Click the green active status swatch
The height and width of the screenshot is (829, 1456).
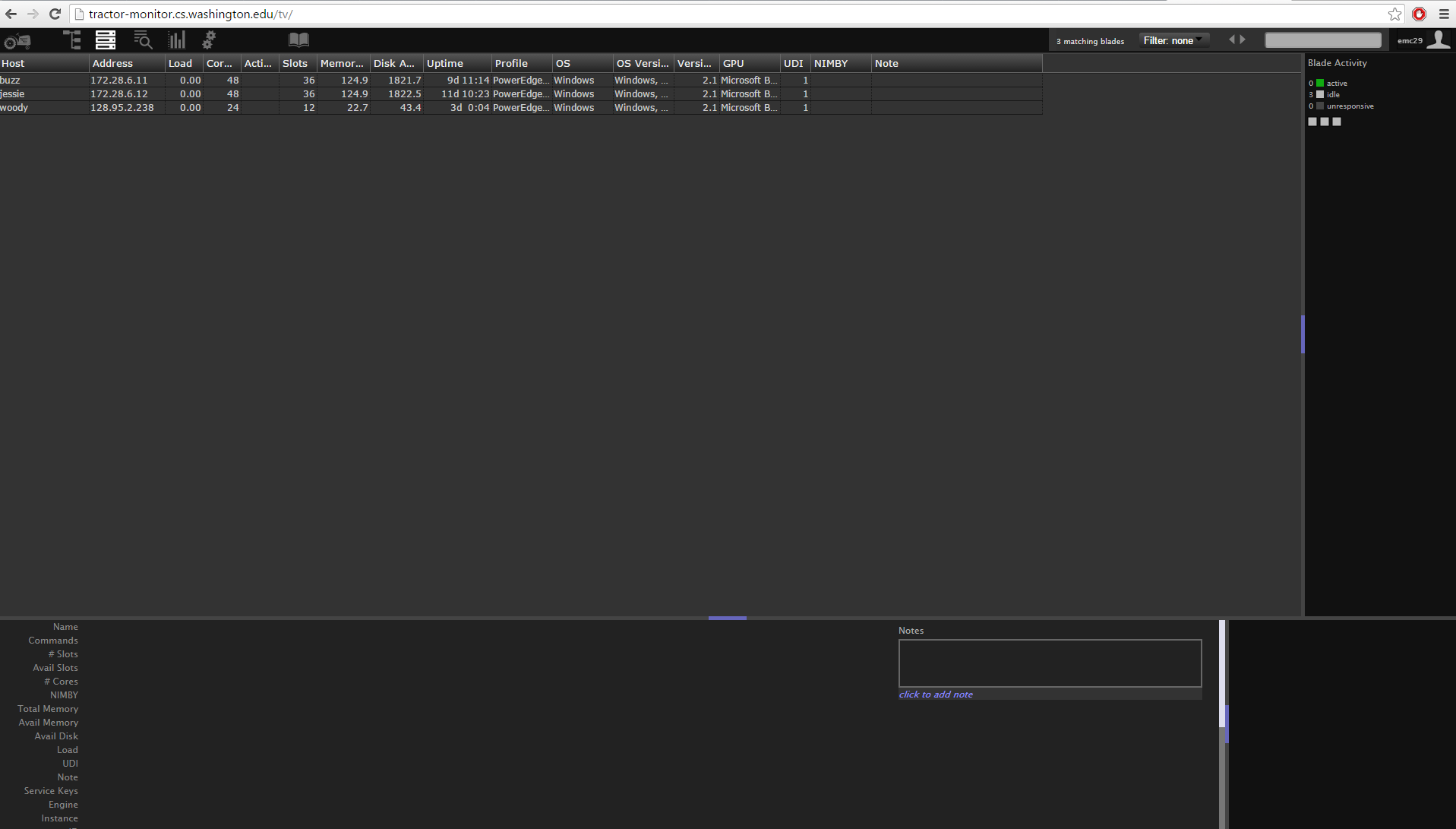point(1320,84)
